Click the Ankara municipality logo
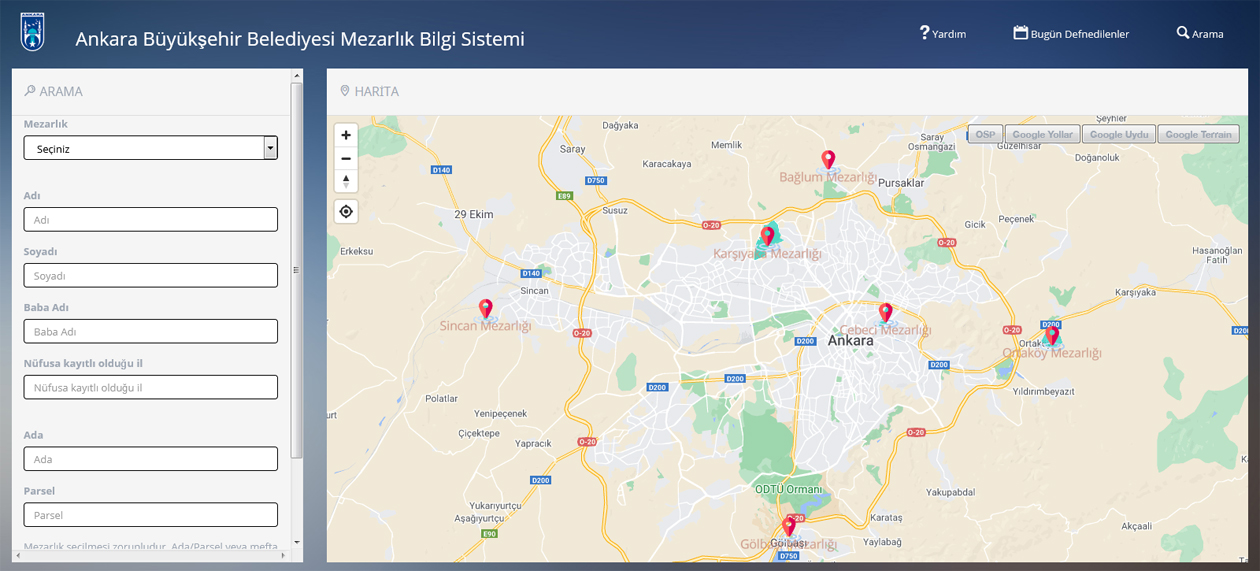This screenshot has width=1260, height=571. pyautogui.click(x=33, y=33)
